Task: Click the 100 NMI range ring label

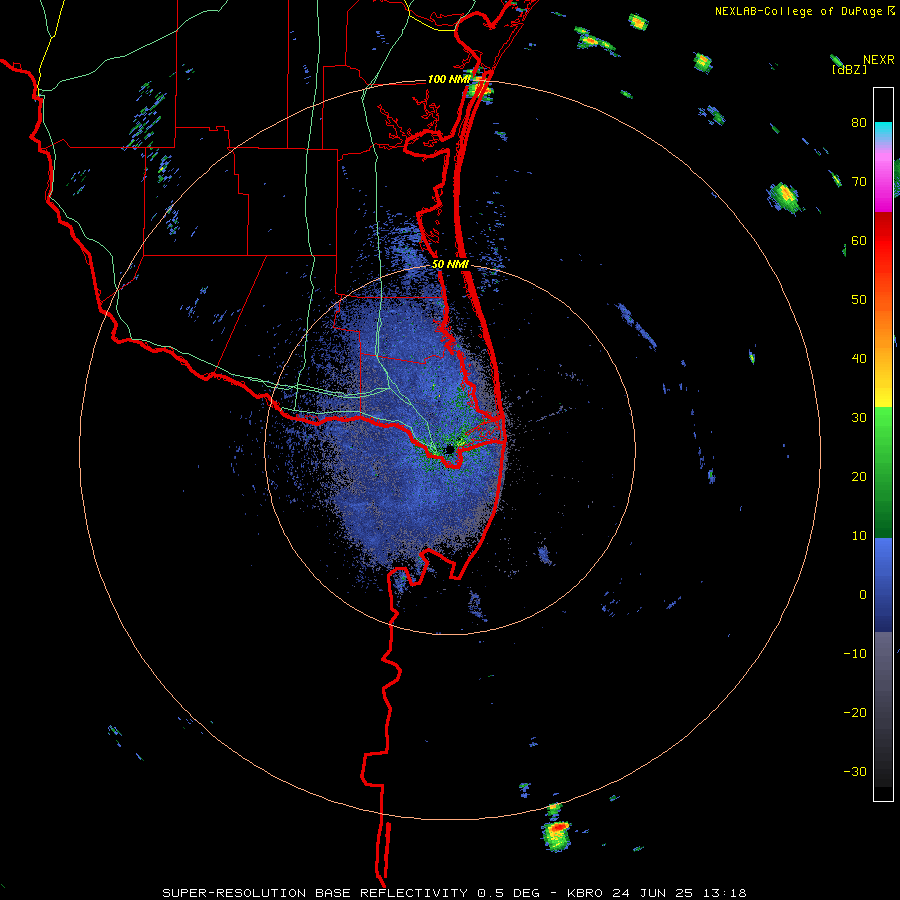Action: coord(449,79)
